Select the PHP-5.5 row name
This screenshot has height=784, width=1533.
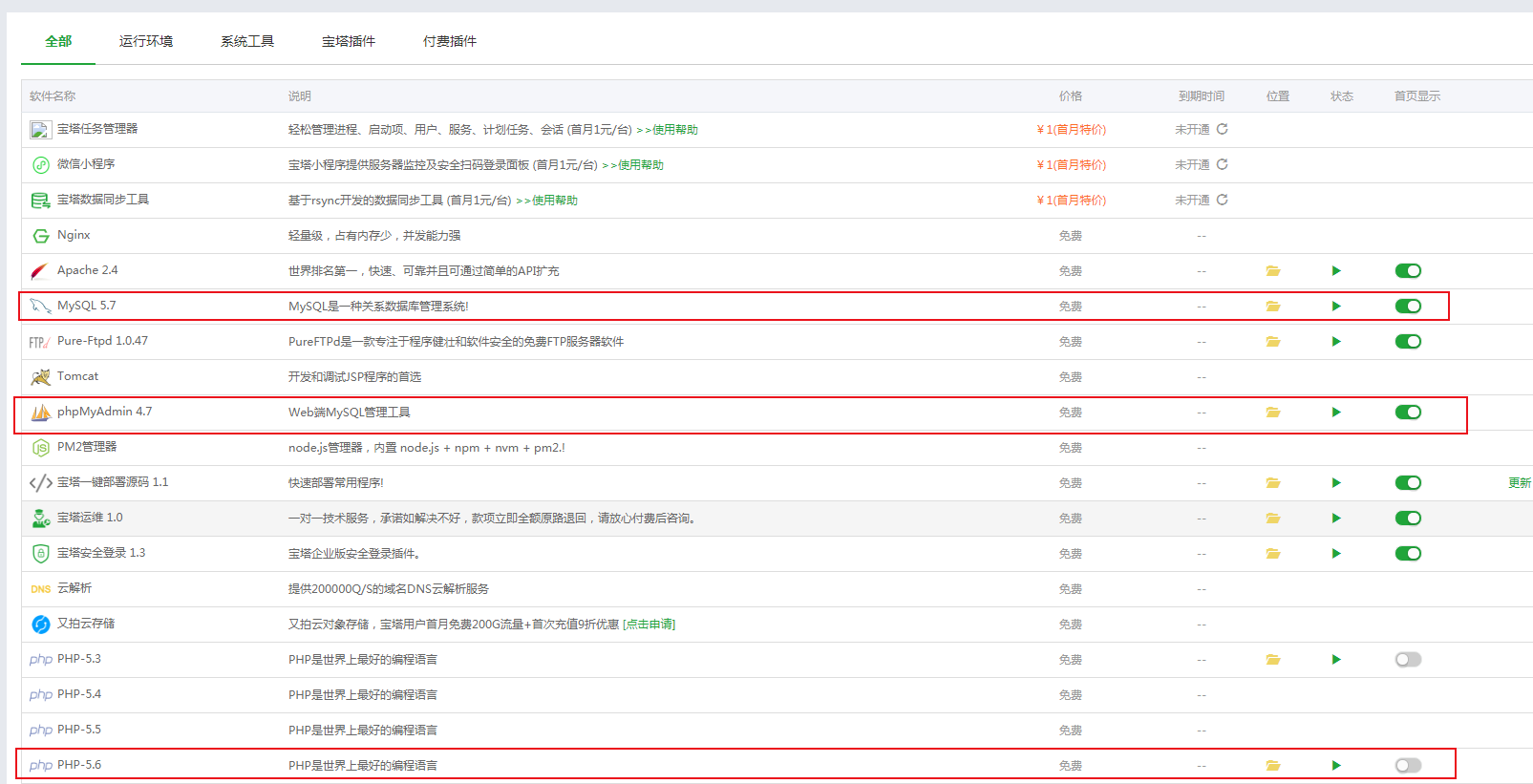point(79,730)
